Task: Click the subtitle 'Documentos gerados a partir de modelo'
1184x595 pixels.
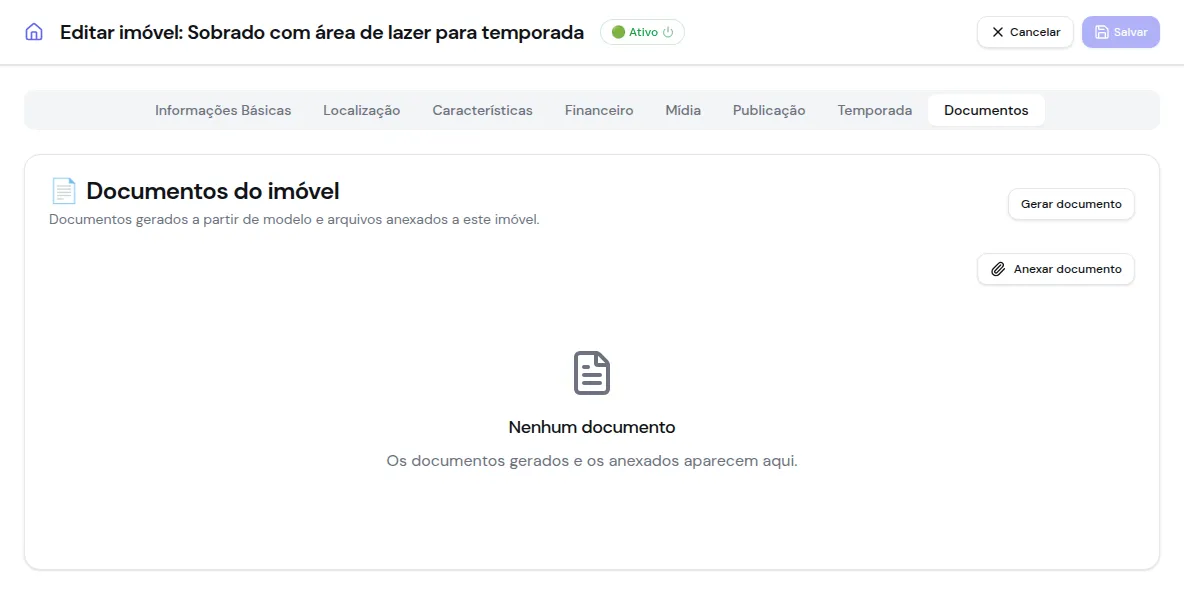Action: point(294,220)
